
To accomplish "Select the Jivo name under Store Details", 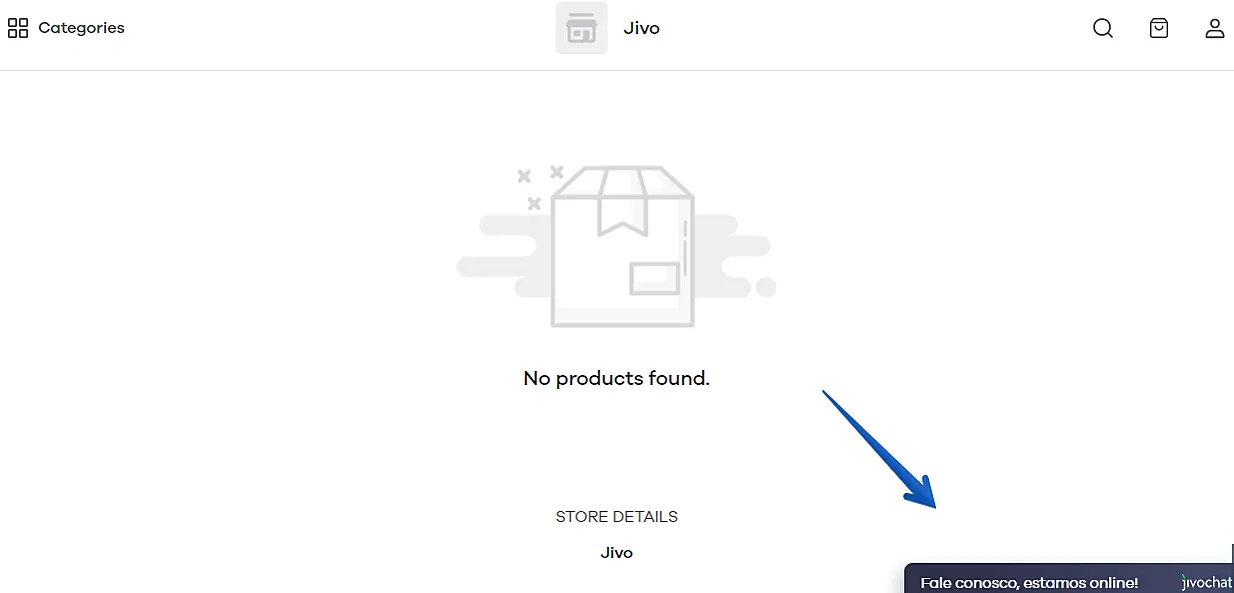I will pyautogui.click(x=616, y=553).
